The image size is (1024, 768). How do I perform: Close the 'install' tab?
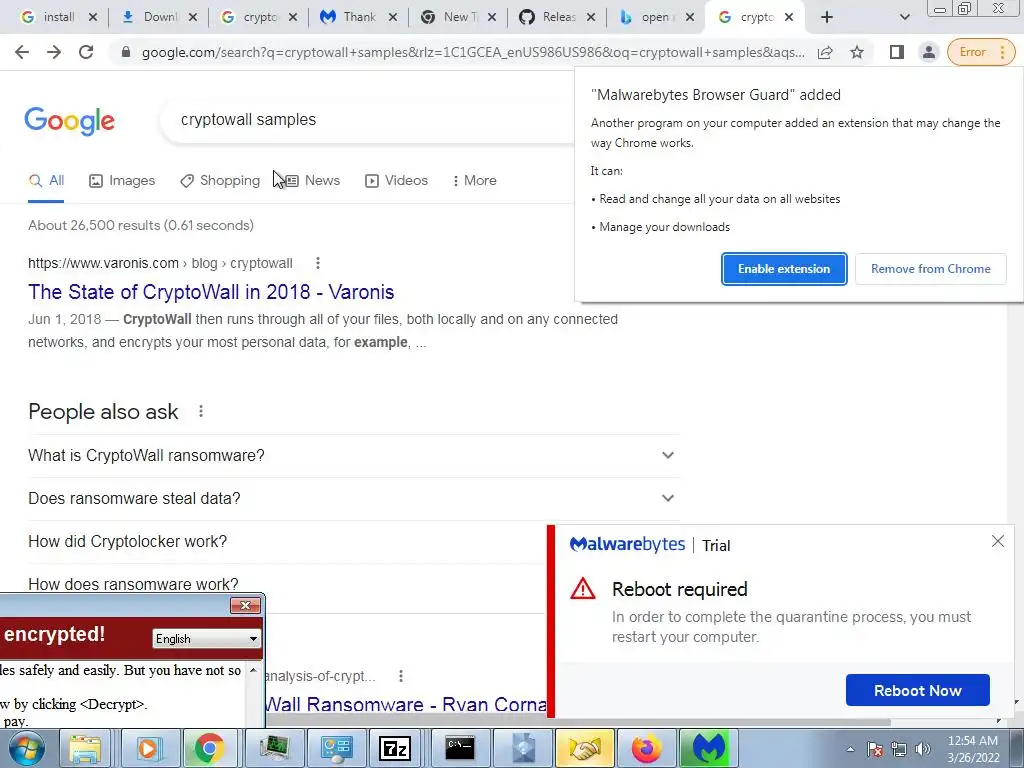click(93, 17)
